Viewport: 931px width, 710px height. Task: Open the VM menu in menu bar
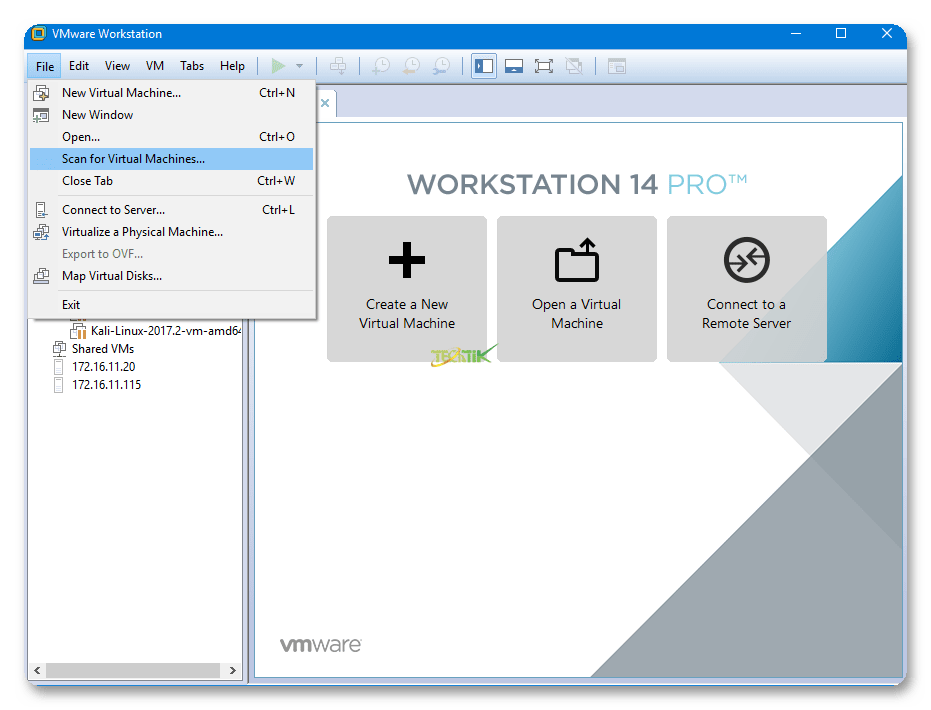[x=155, y=66]
